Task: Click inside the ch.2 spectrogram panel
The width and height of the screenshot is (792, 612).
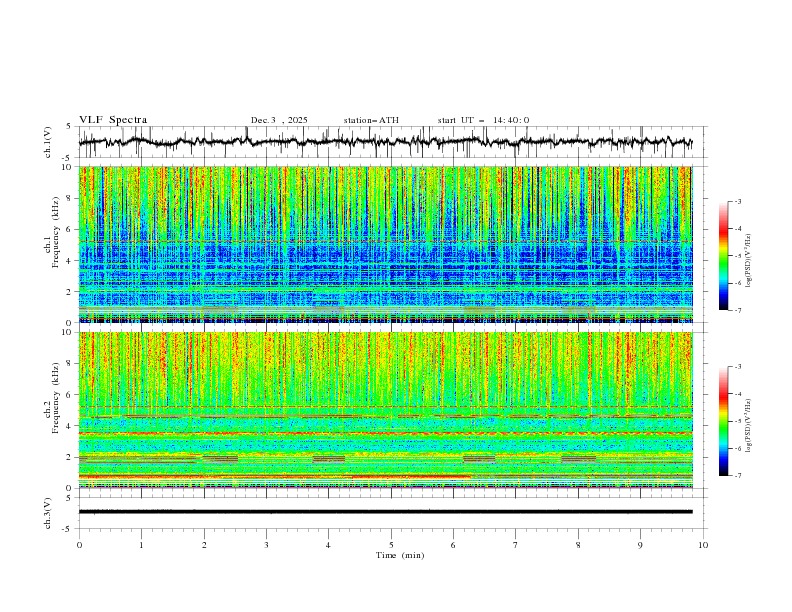Action: tap(385, 410)
